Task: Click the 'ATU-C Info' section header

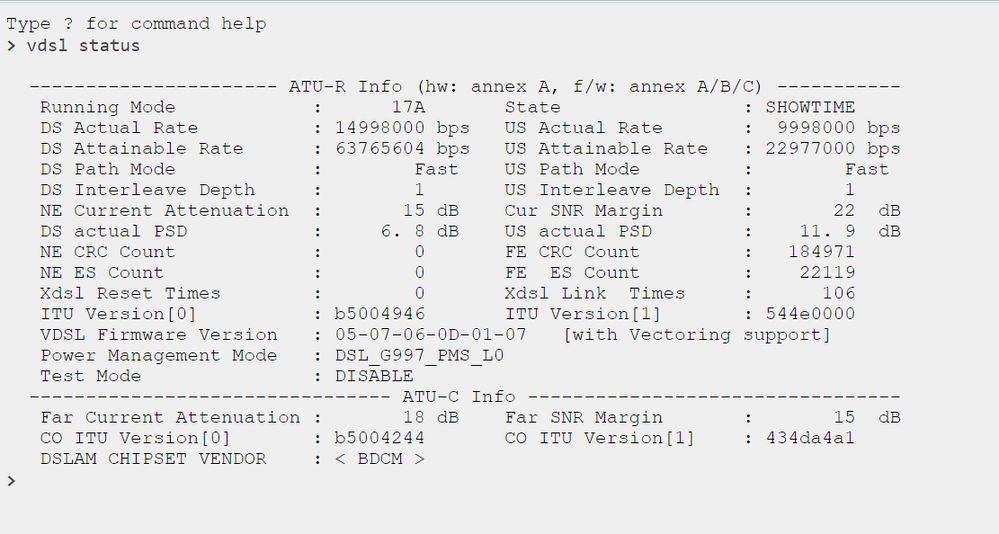Action: point(466,397)
